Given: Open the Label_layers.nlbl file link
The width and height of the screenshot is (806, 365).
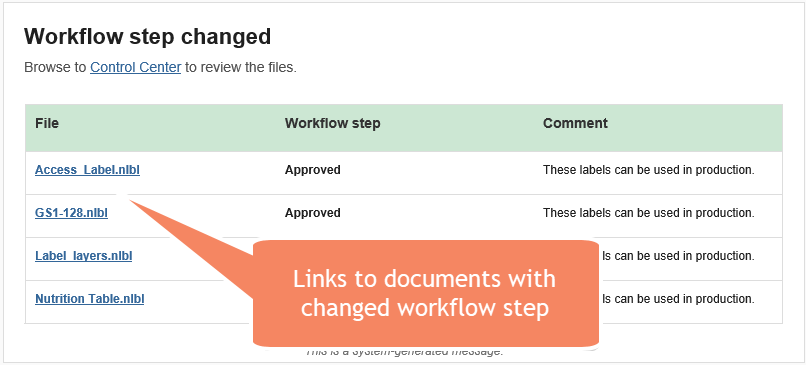Looking at the screenshot, I should pos(83,256).
